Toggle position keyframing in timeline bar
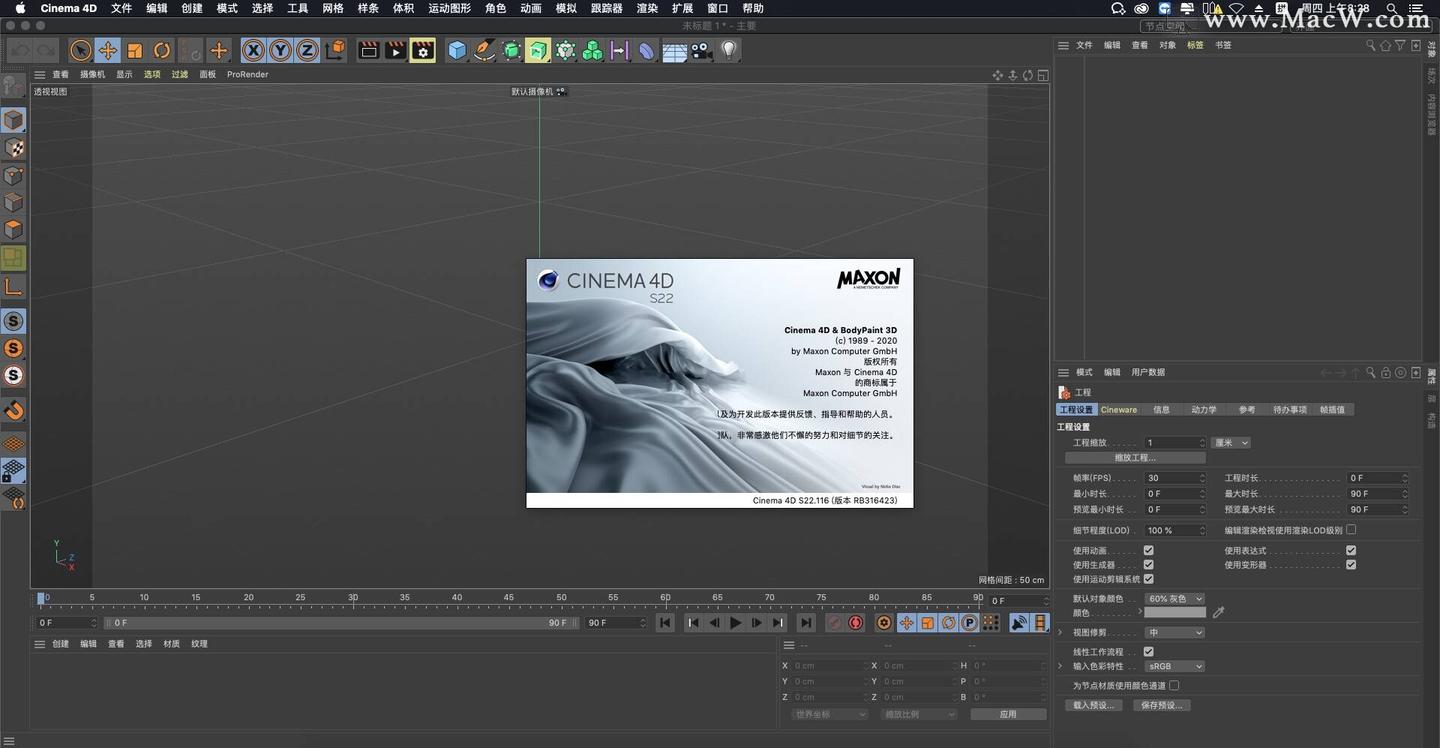 point(906,623)
